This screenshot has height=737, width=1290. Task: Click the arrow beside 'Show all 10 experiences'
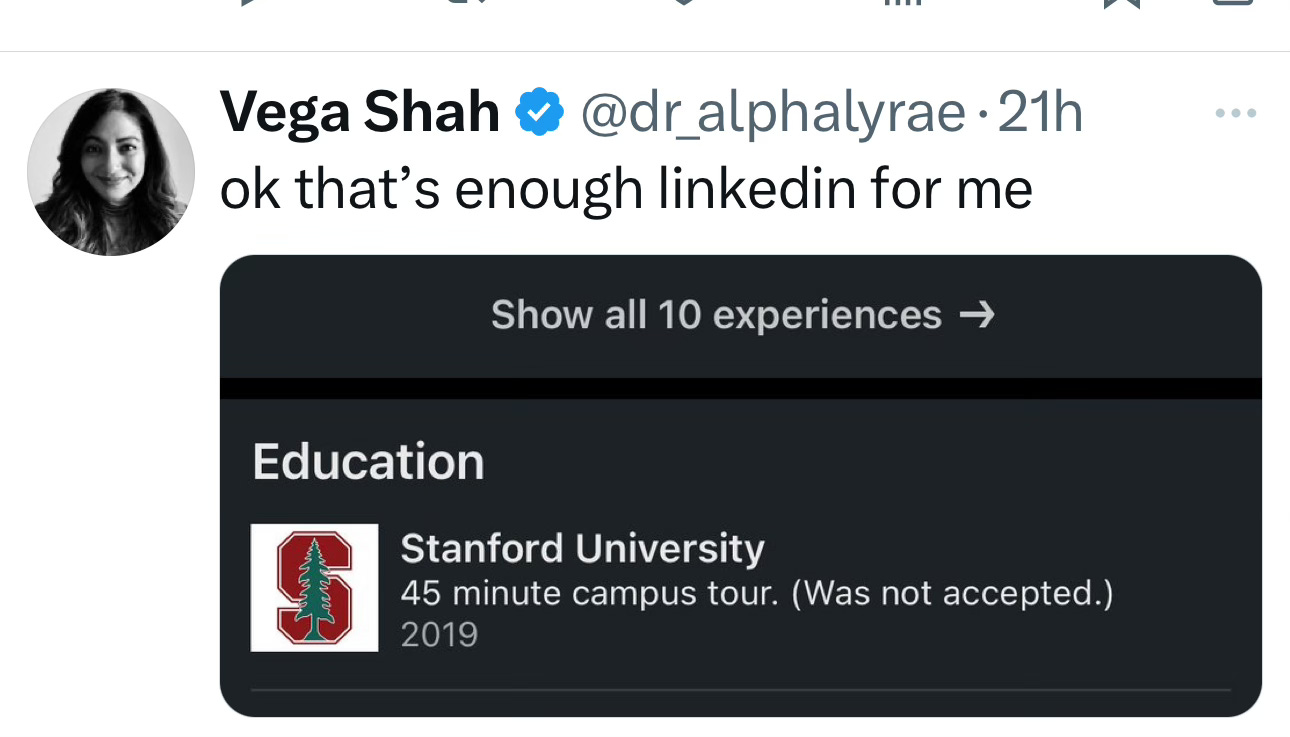pyautogui.click(x=977, y=316)
